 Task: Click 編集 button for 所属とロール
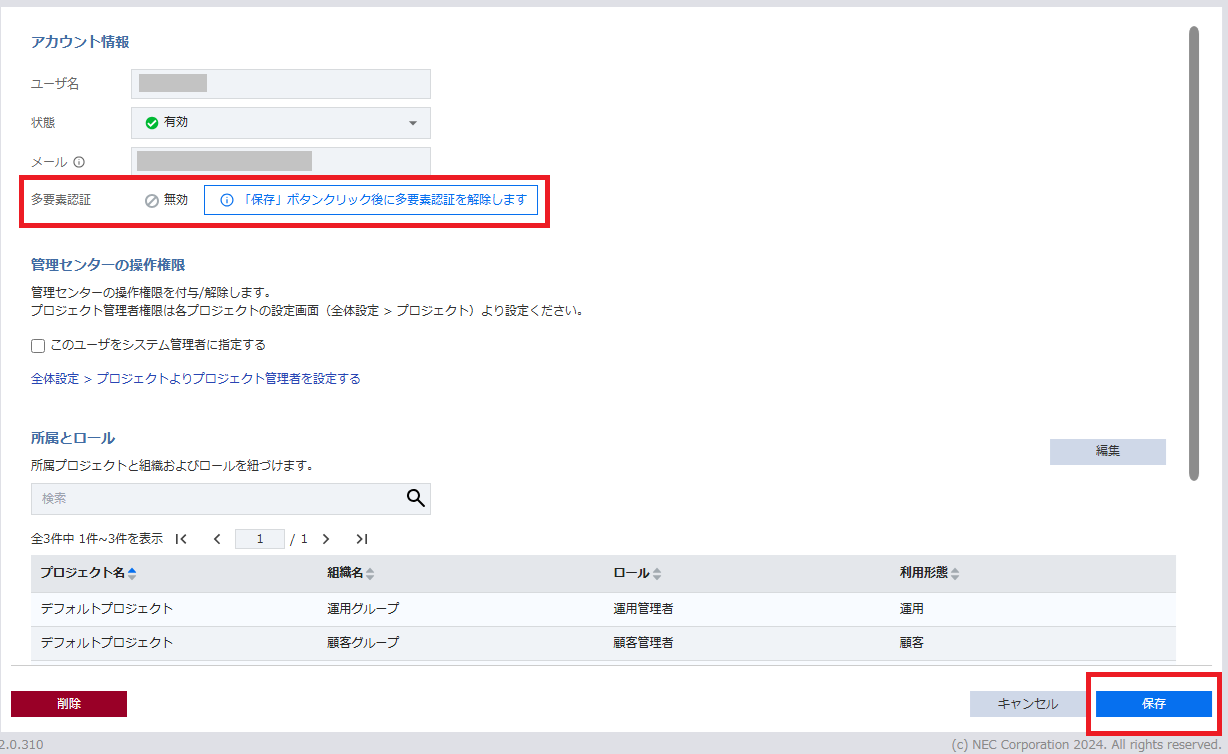click(x=1107, y=452)
